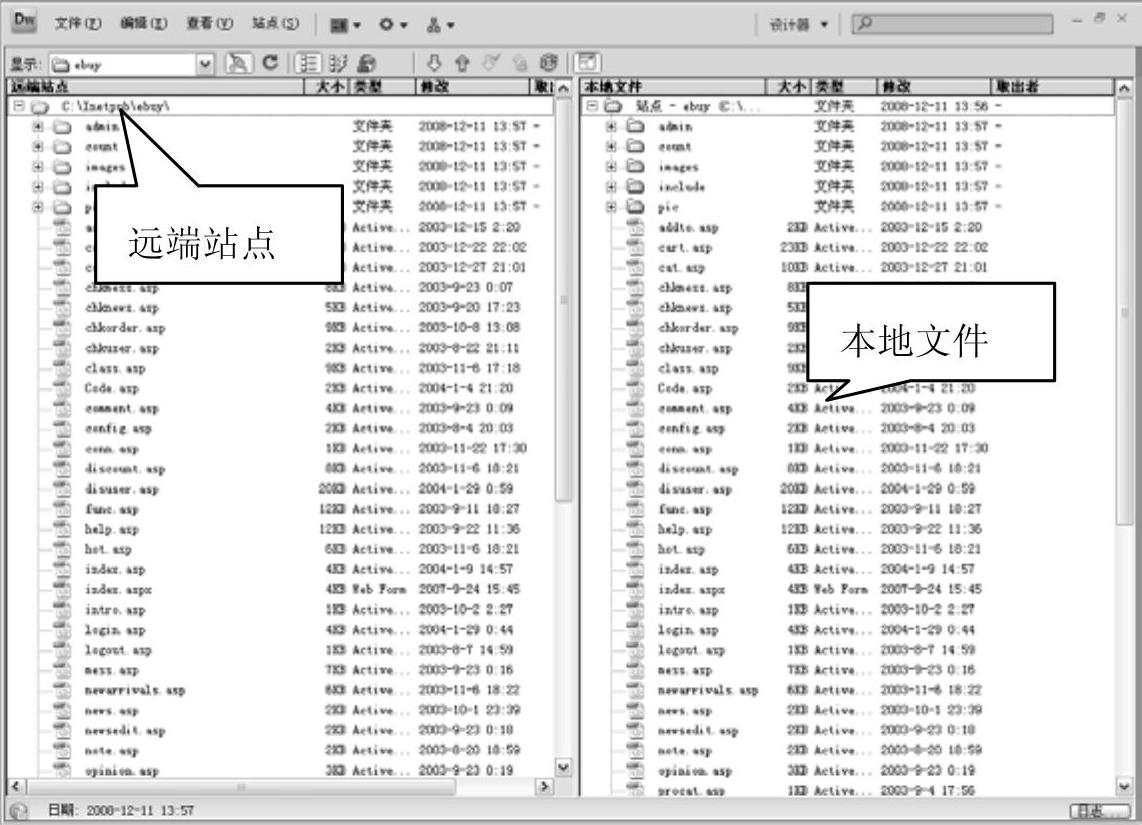This screenshot has height=825, width=1142.
Task: Open the 文件(F) menu
Action: [x=77, y=23]
